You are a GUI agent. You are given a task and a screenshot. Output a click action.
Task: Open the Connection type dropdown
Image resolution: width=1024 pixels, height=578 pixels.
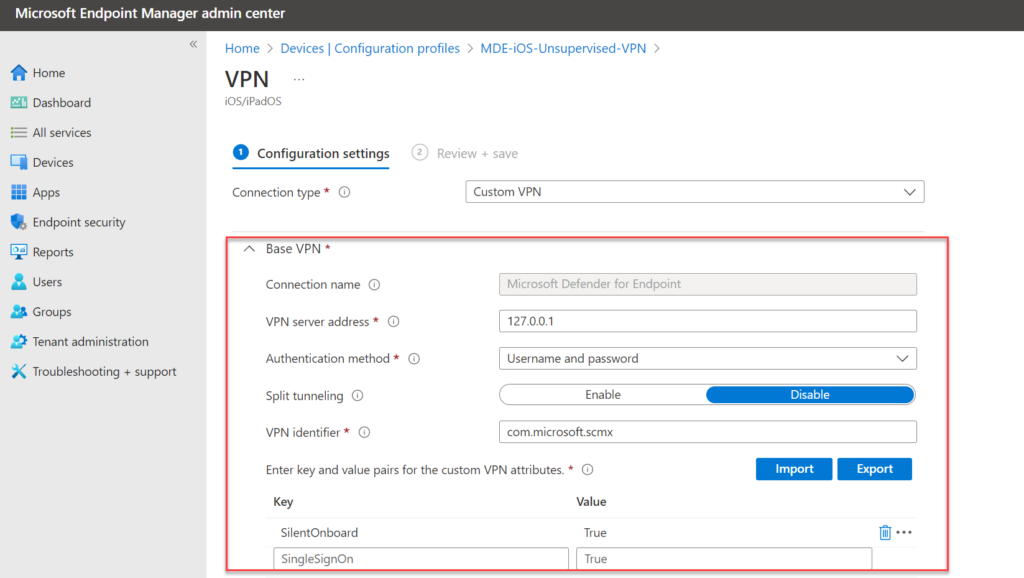pos(695,192)
